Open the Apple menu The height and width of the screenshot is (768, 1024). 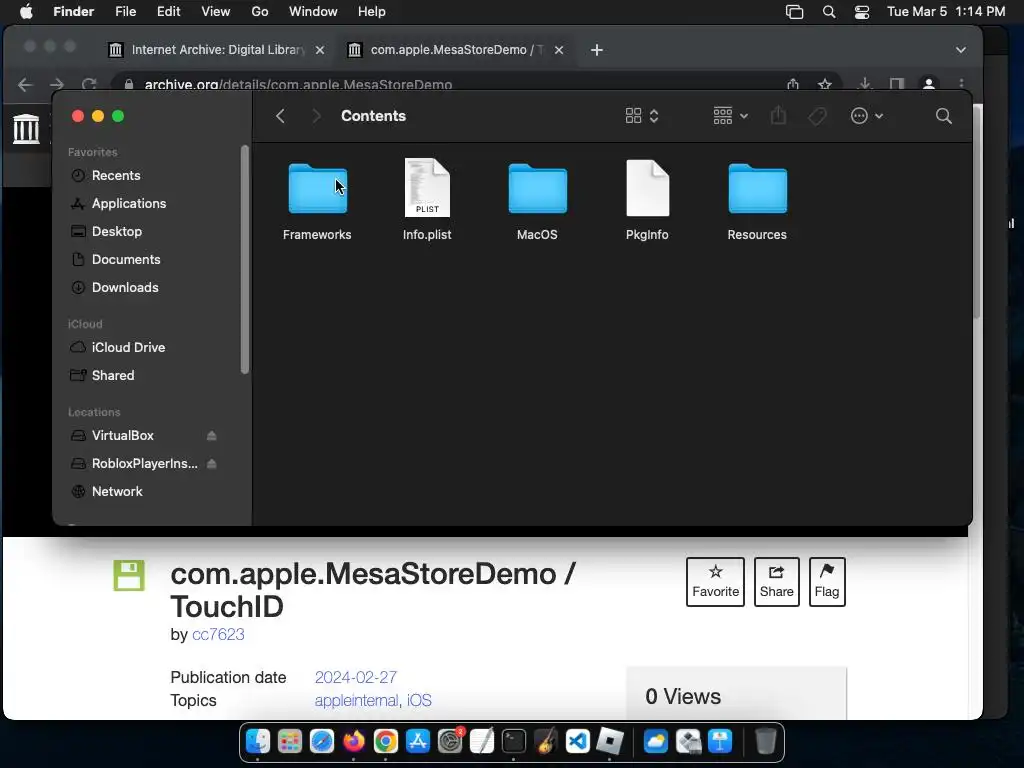[26, 12]
